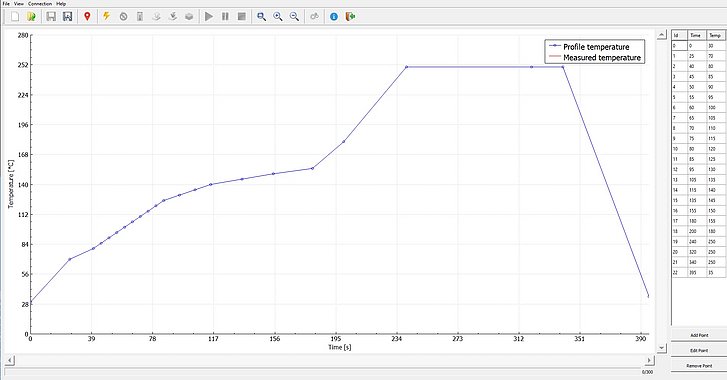Click the vertical scrollbar up arrow beside the graph
The height and width of the screenshot is (380, 727).
coord(662,35)
